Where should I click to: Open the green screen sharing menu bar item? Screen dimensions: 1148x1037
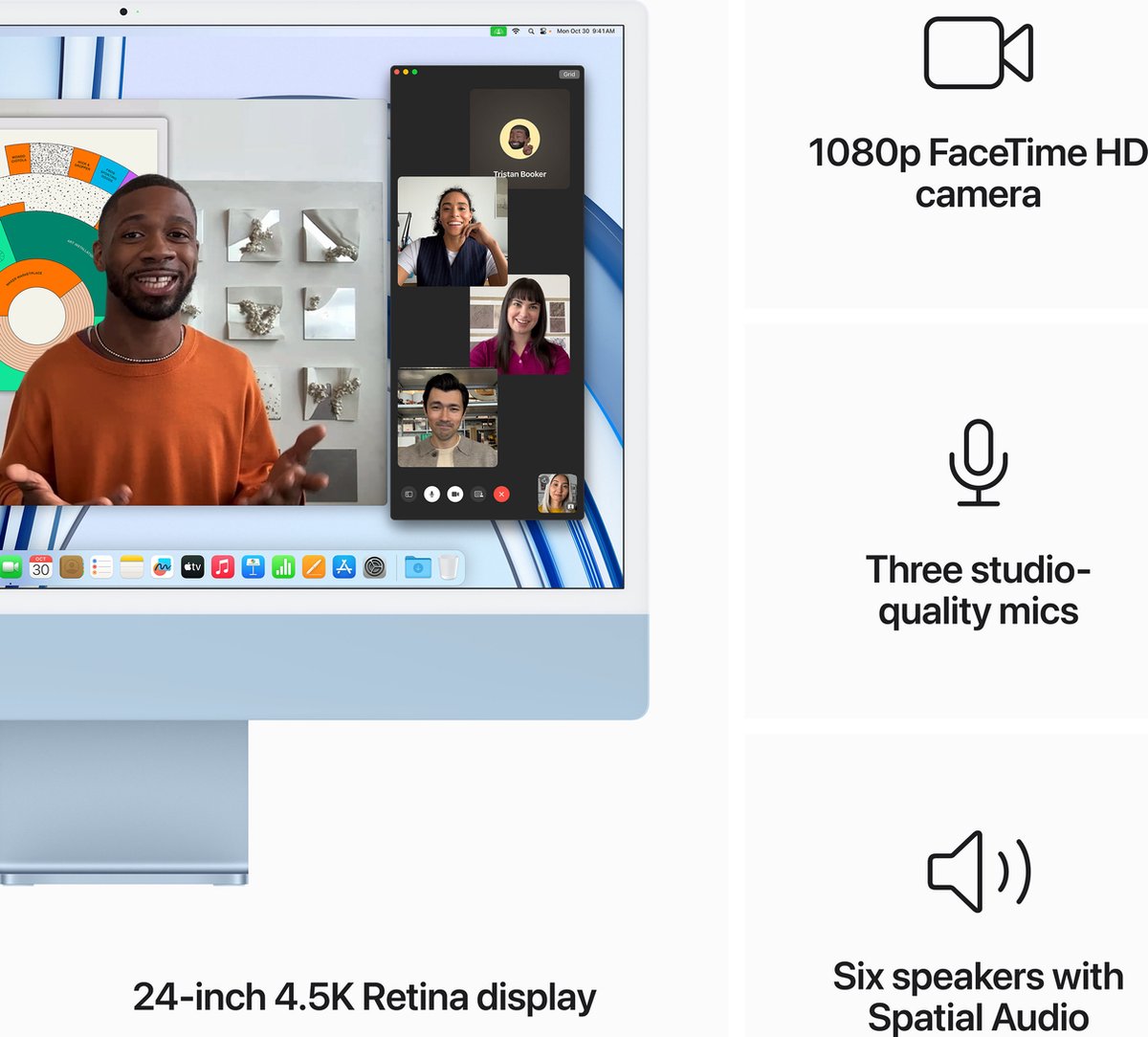coord(499,30)
